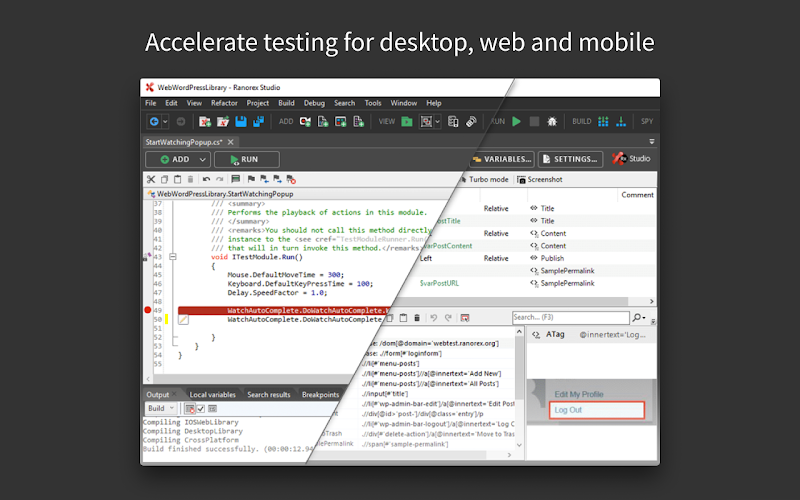Viewport: 800px width, 500px height.
Task: Click the back navigation arrow icon
Action: [154, 121]
